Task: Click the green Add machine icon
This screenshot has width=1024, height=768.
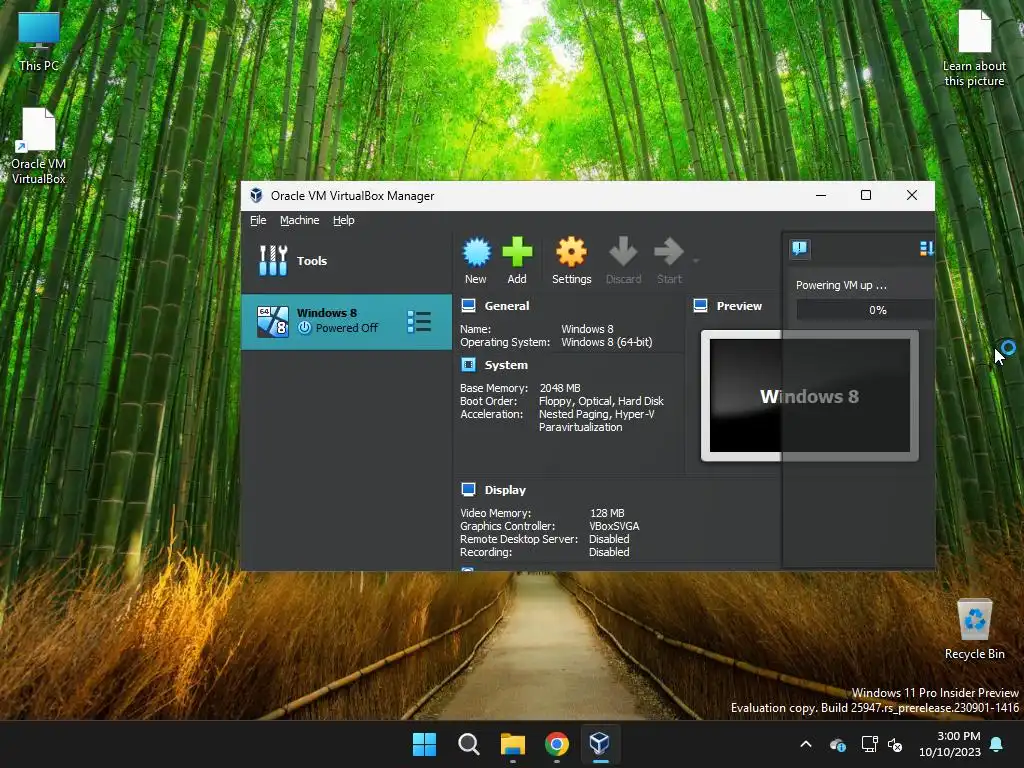Action: tap(517, 252)
